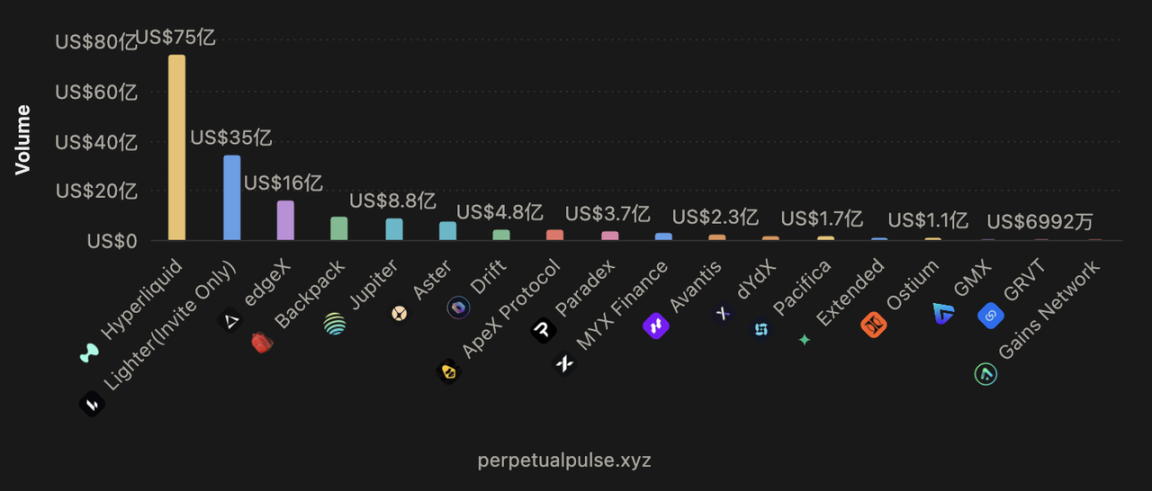Image resolution: width=1152 pixels, height=491 pixels.
Task: Click the Hyperliquid logo icon
Action: pyautogui.click(x=89, y=352)
